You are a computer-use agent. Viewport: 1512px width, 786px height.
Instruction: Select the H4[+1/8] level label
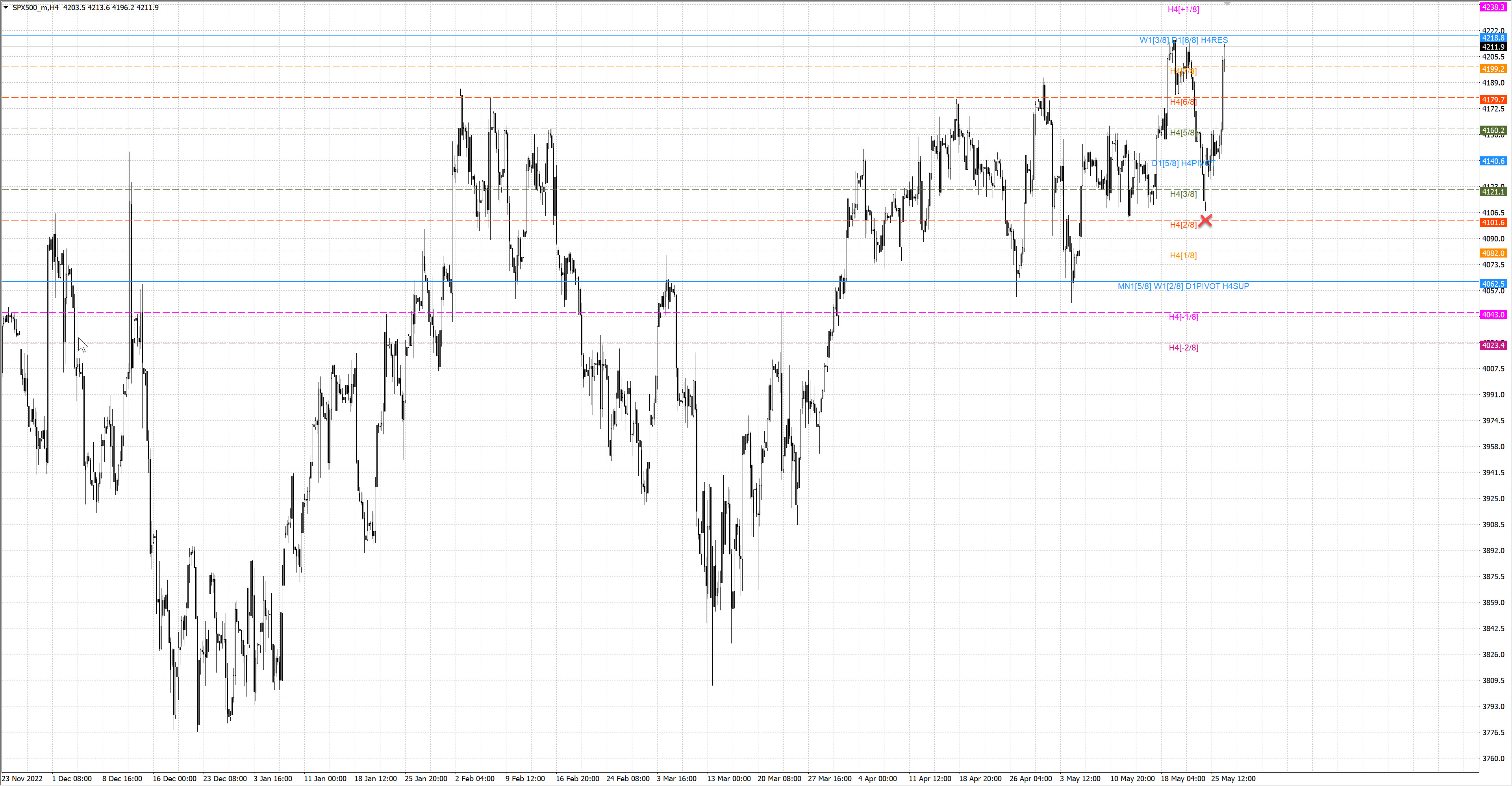pos(1183,9)
